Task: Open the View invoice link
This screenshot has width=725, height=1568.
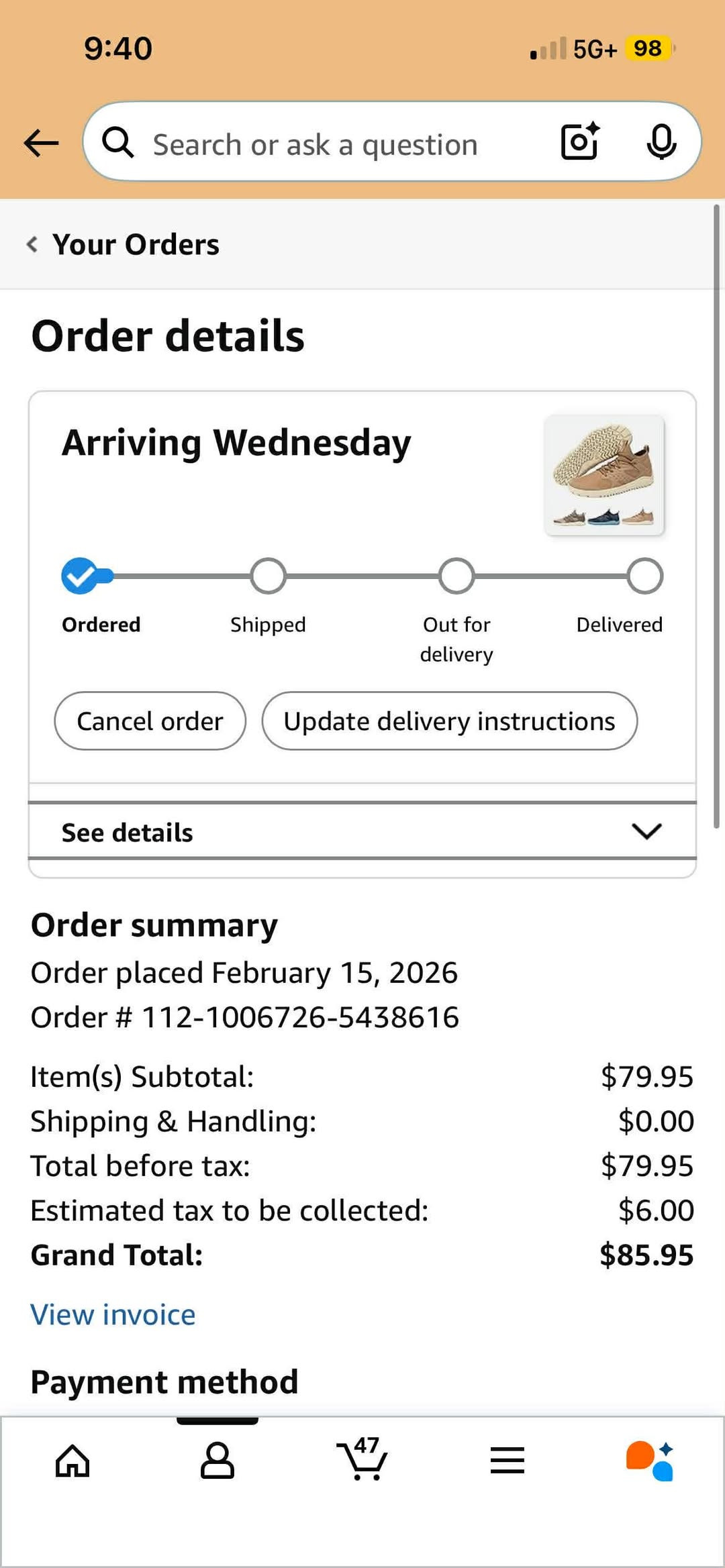Action: 113,1314
